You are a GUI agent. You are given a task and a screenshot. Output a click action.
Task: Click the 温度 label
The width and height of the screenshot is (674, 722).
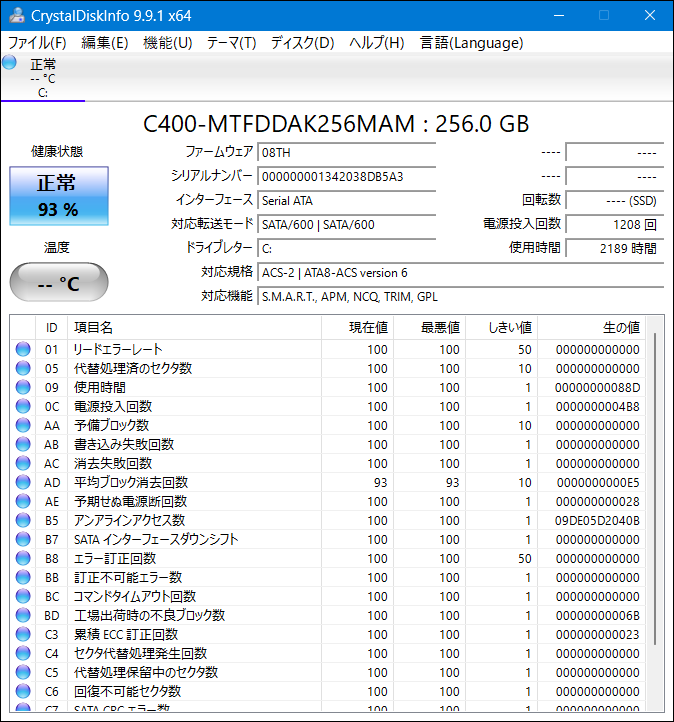[x=57, y=247]
